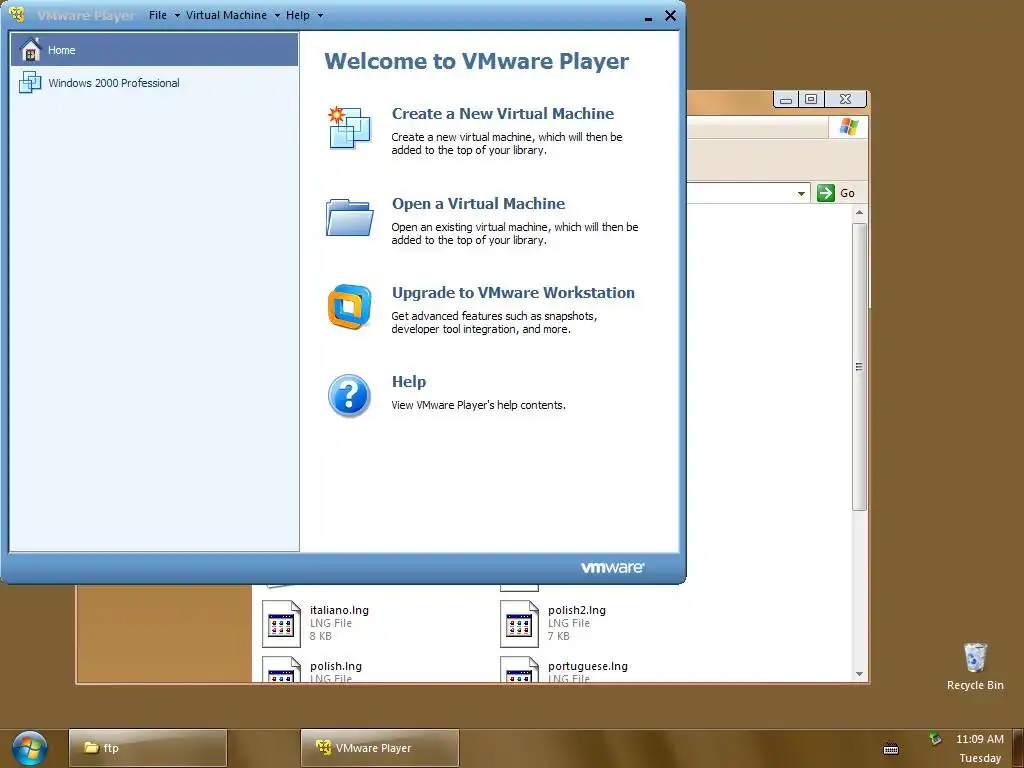Click the scroll down arrow in the ftp window
The image size is (1024, 768).
(x=859, y=674)
